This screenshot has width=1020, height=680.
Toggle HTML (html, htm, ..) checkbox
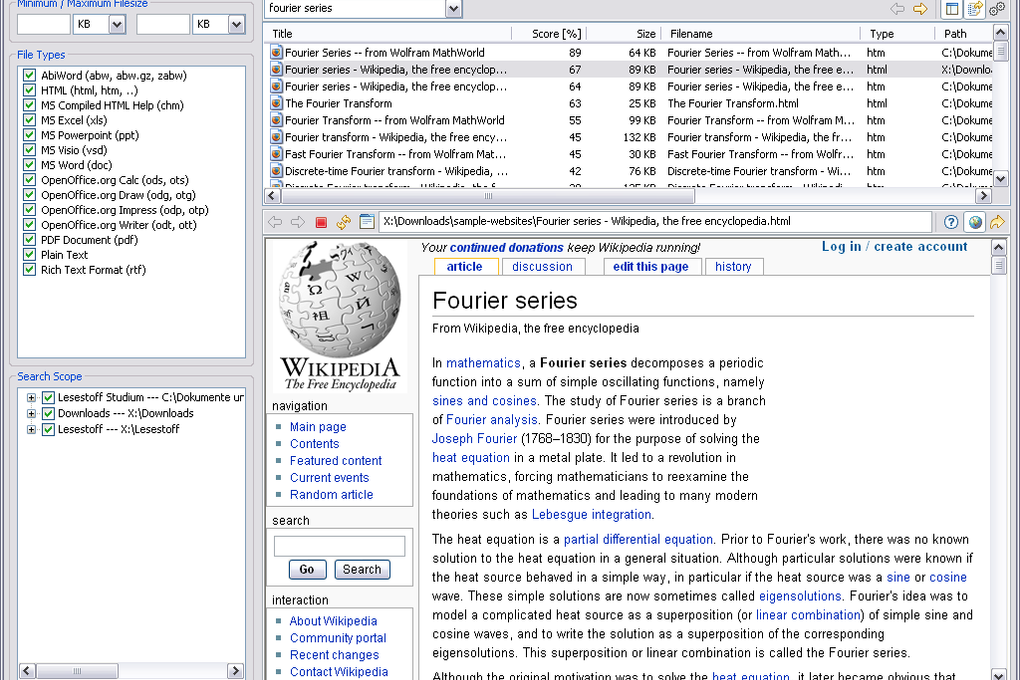pos(29,90)
